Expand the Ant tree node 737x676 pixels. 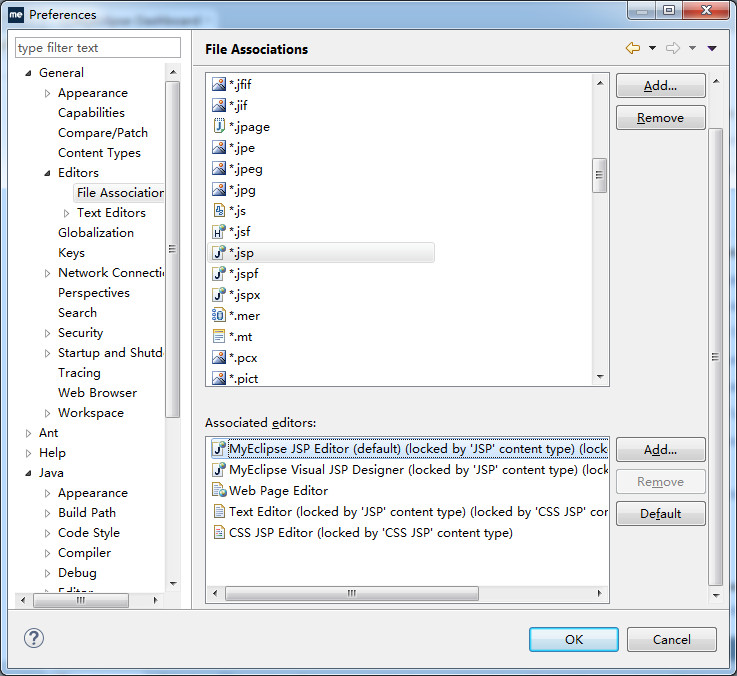click(28, 433)
